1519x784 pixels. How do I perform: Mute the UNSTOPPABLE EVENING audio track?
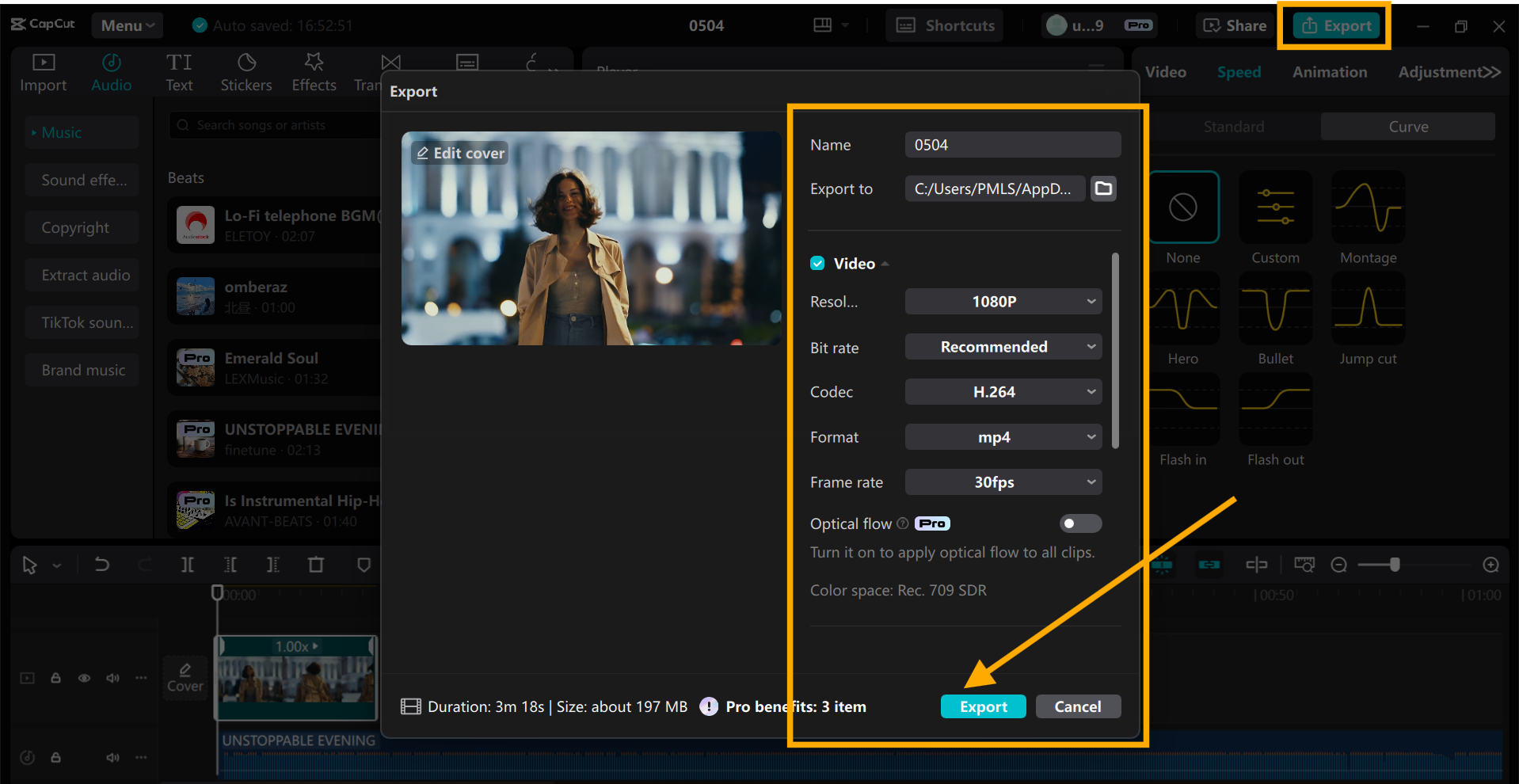pyautogui.click(x=112, y=757)
